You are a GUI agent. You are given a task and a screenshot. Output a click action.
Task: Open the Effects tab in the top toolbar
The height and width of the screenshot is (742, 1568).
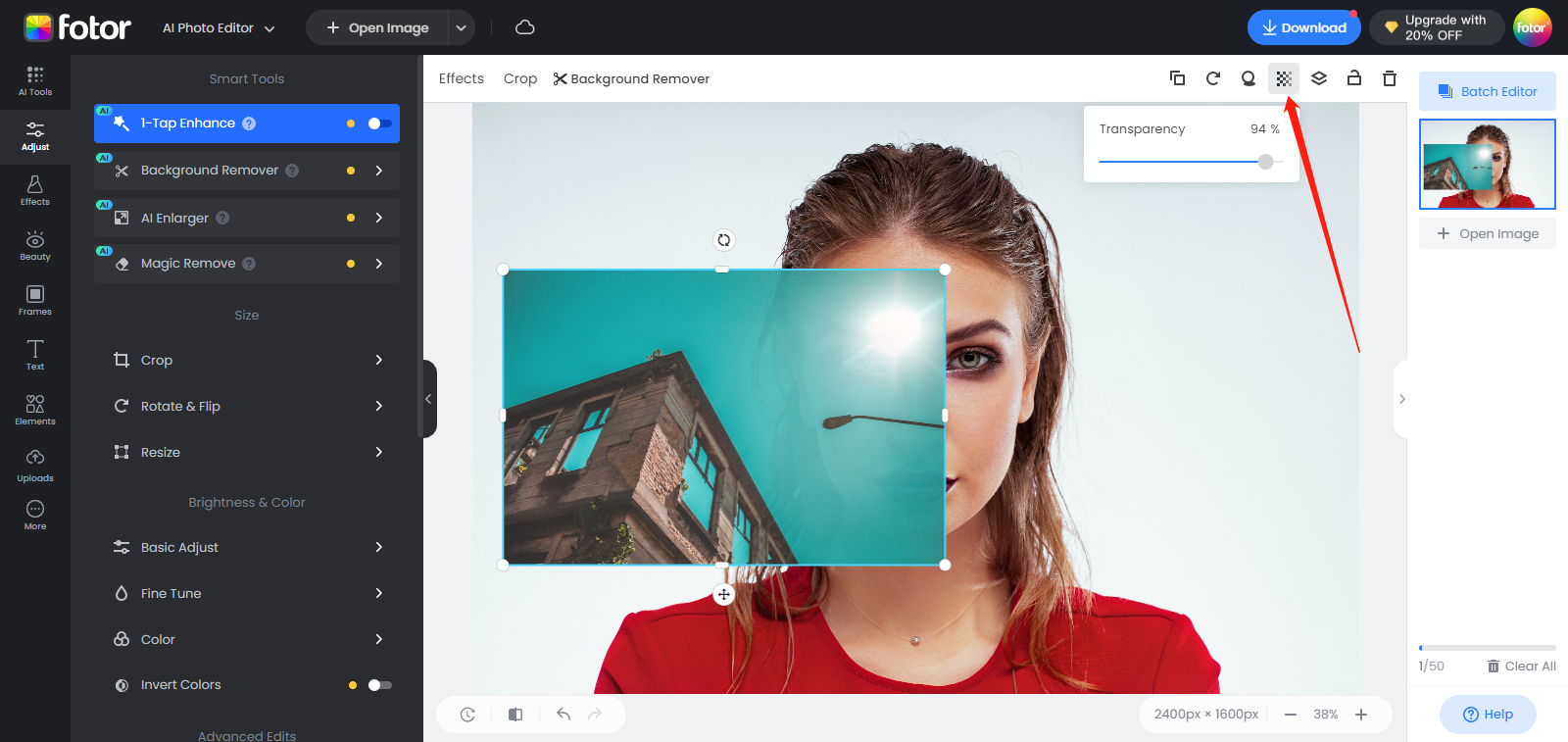click(462, 78)
